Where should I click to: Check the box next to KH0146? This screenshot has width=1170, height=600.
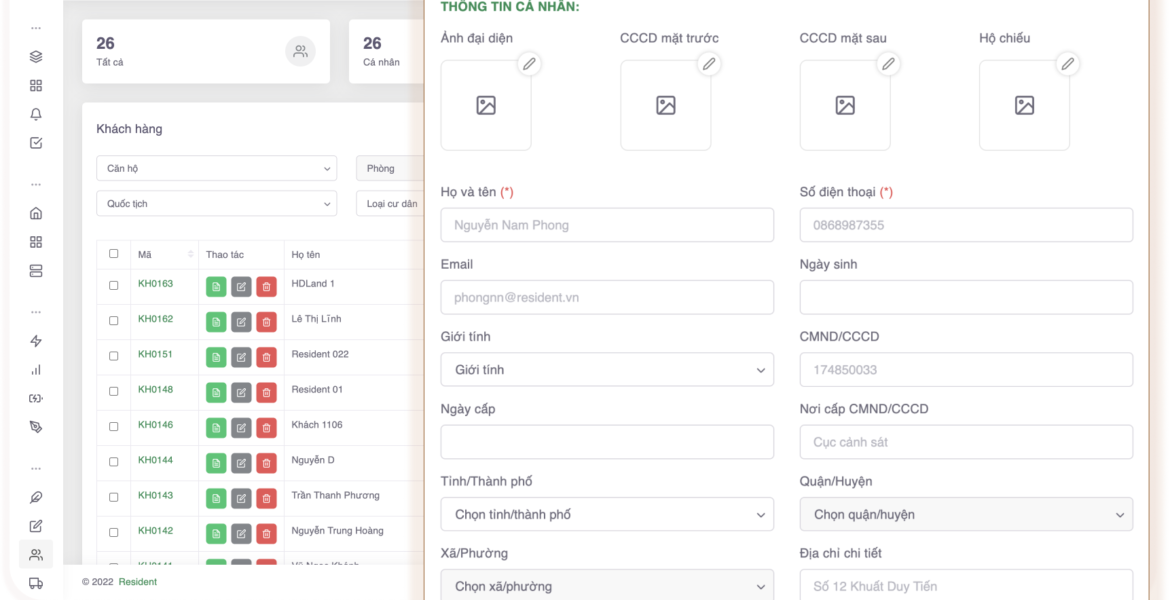[x=113, y=426]
